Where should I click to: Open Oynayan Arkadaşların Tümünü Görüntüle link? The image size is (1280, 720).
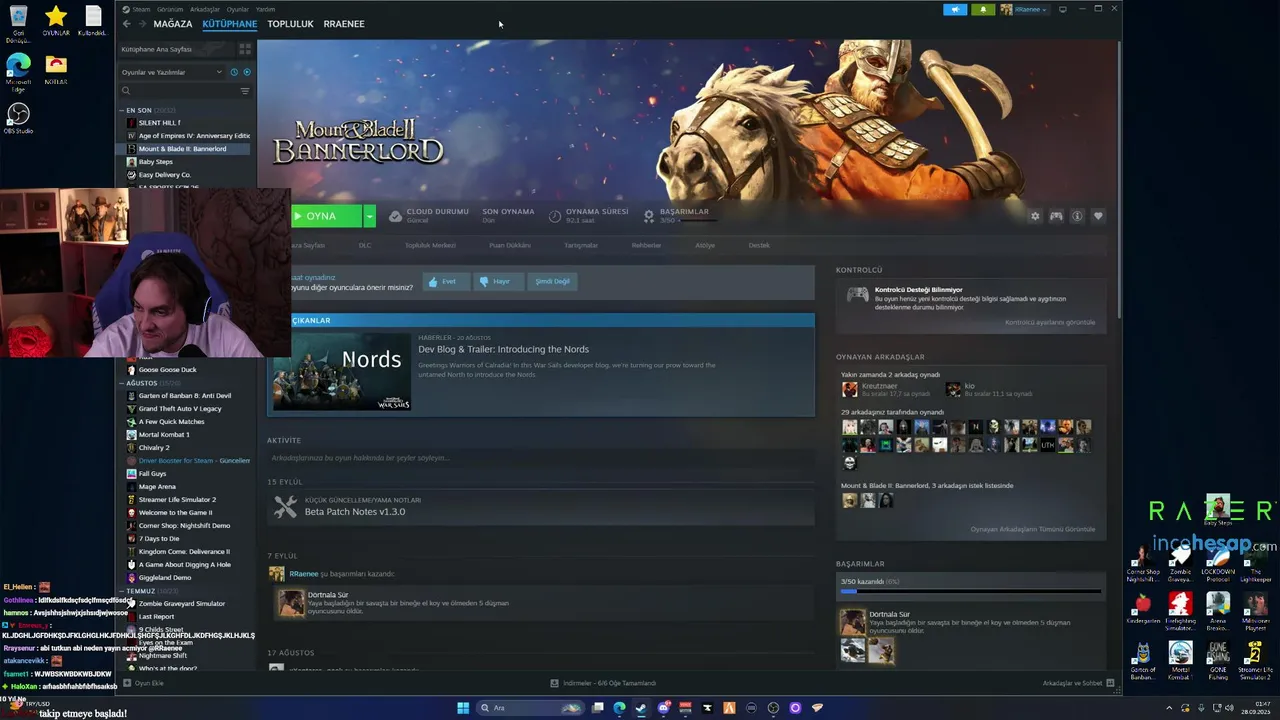click(x=1033, y=529)
